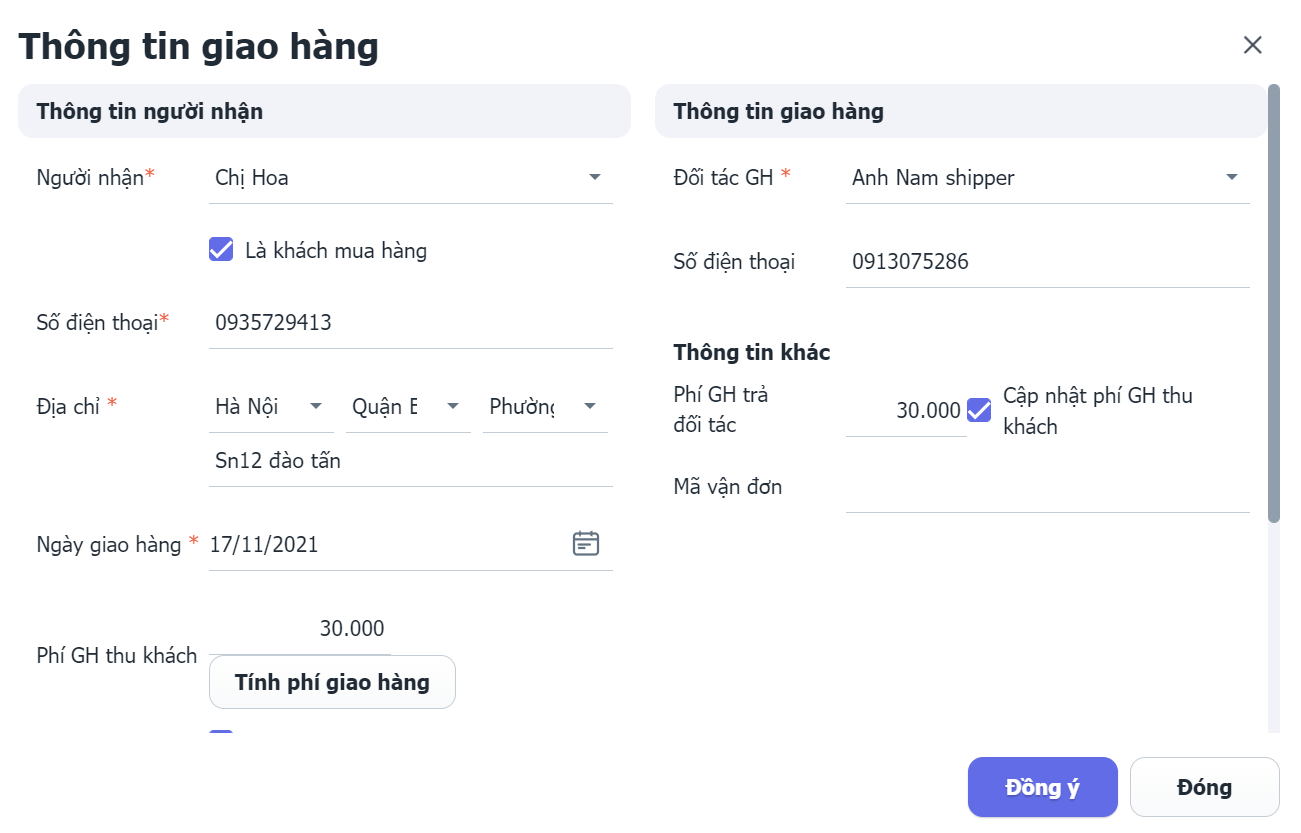Click the dialog's vertical scrollbar
The image size is (1301, 833).
(x=1273, y=300)
